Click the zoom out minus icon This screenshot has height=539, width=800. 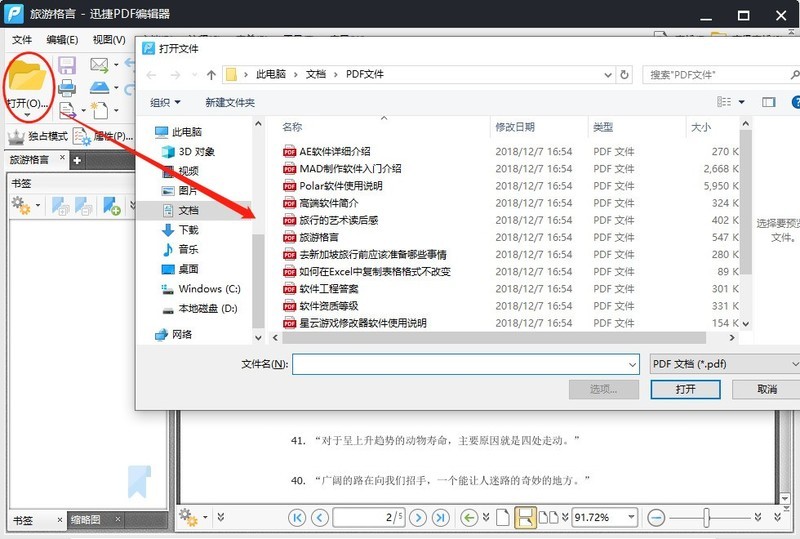click(x=656, y=517)
